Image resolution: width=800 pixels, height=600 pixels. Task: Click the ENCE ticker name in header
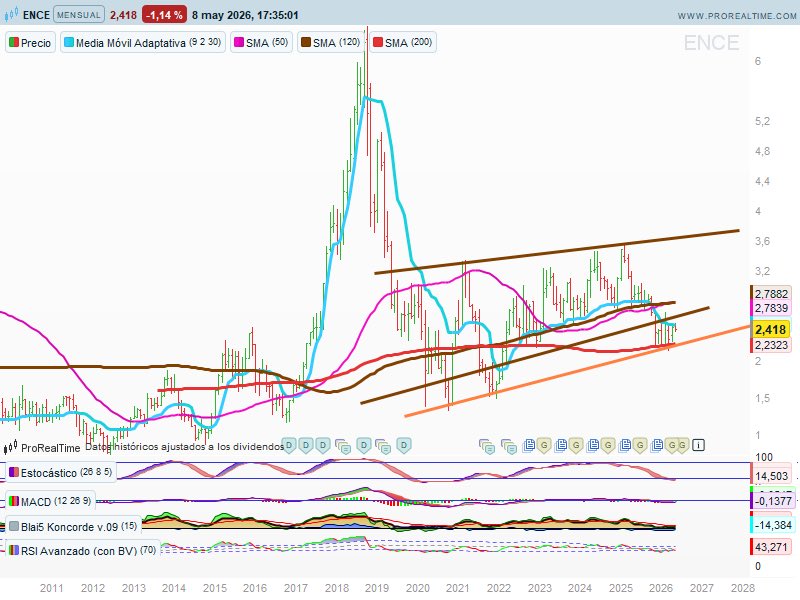tap(36, 15)
